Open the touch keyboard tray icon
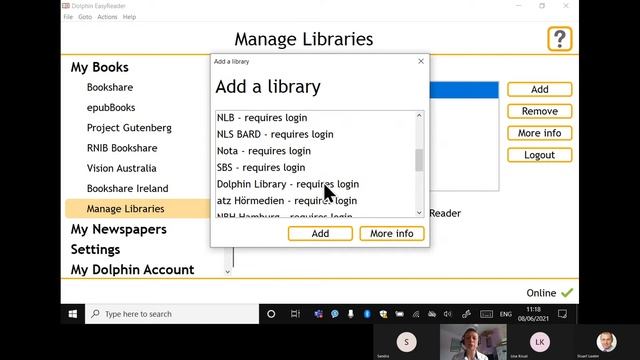Image resolution: width=640 pixels, height=360 pixels. click(x=487, y=314)
